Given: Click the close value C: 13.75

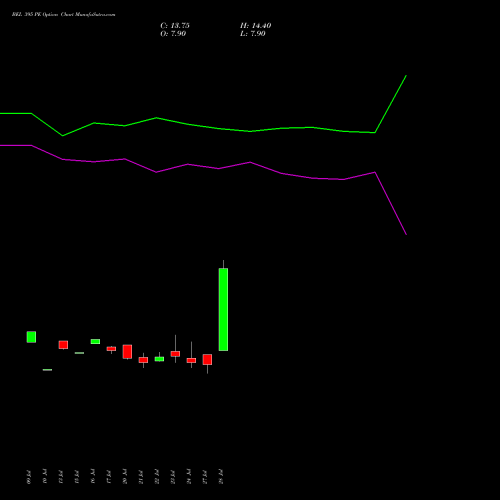Looking at the screenshot, I should (175, 26).
